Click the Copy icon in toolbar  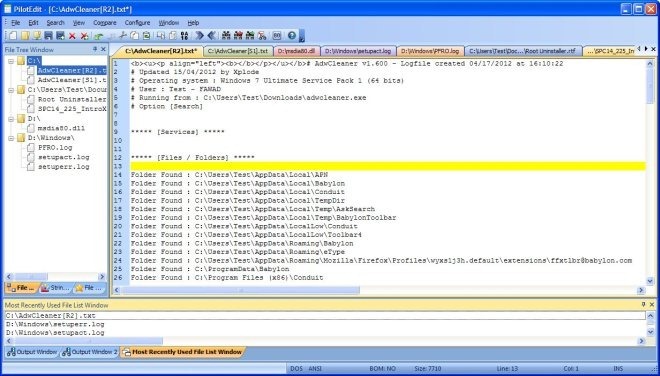pos(134,35)
